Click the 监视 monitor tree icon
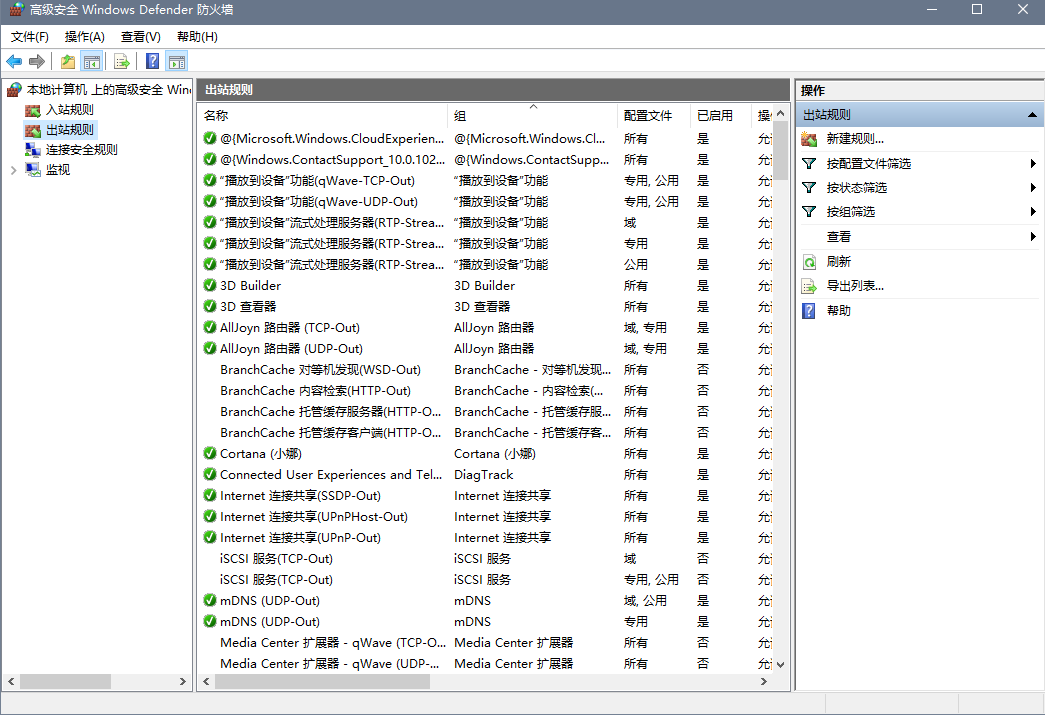This screenshot has width=1045, height=715. point(33,169)
